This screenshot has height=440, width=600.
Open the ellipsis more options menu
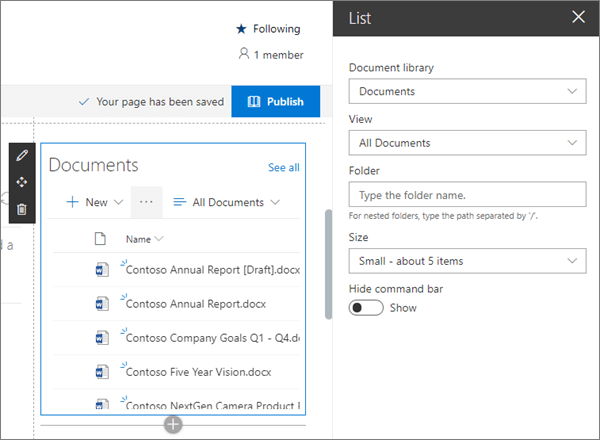pos(146,202)
